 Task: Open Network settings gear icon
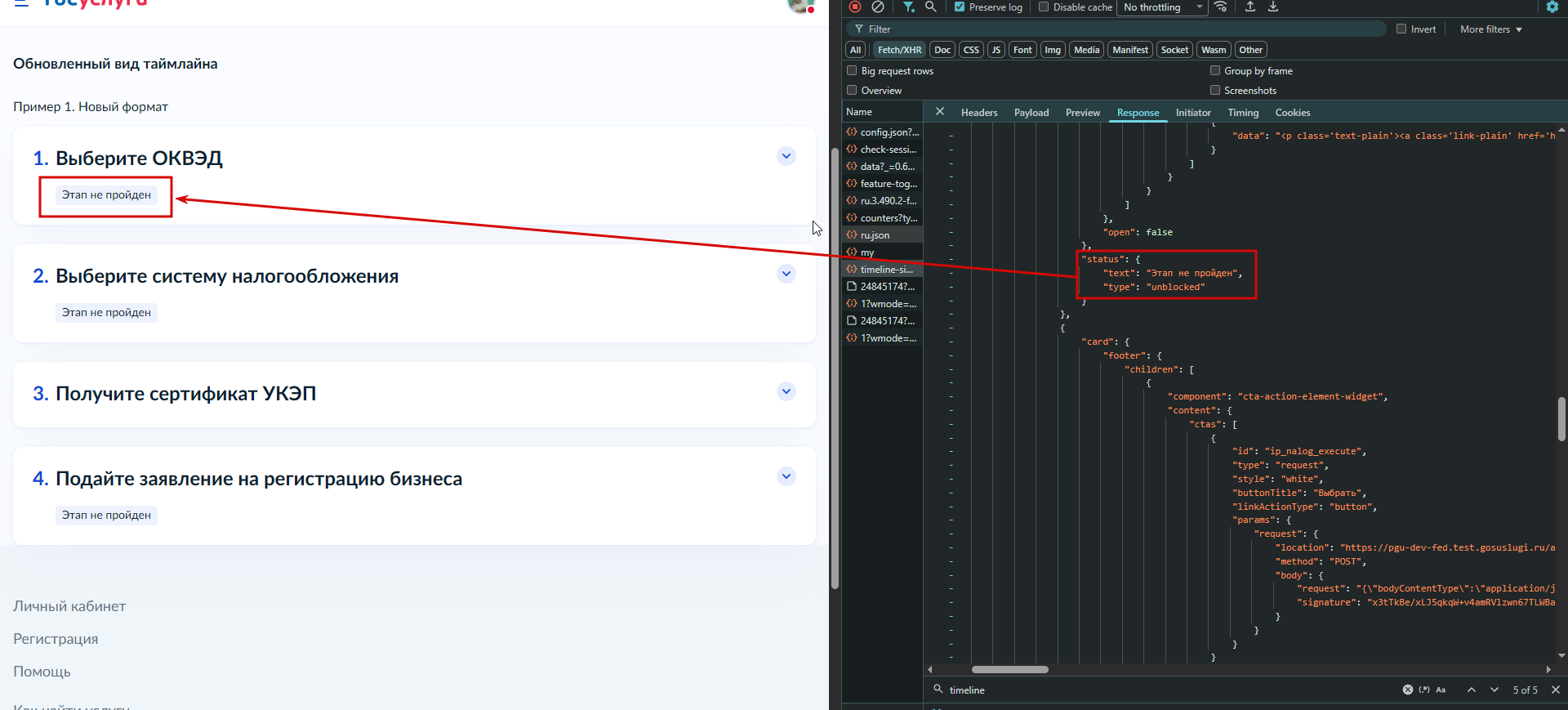[x=1552, y=7]
